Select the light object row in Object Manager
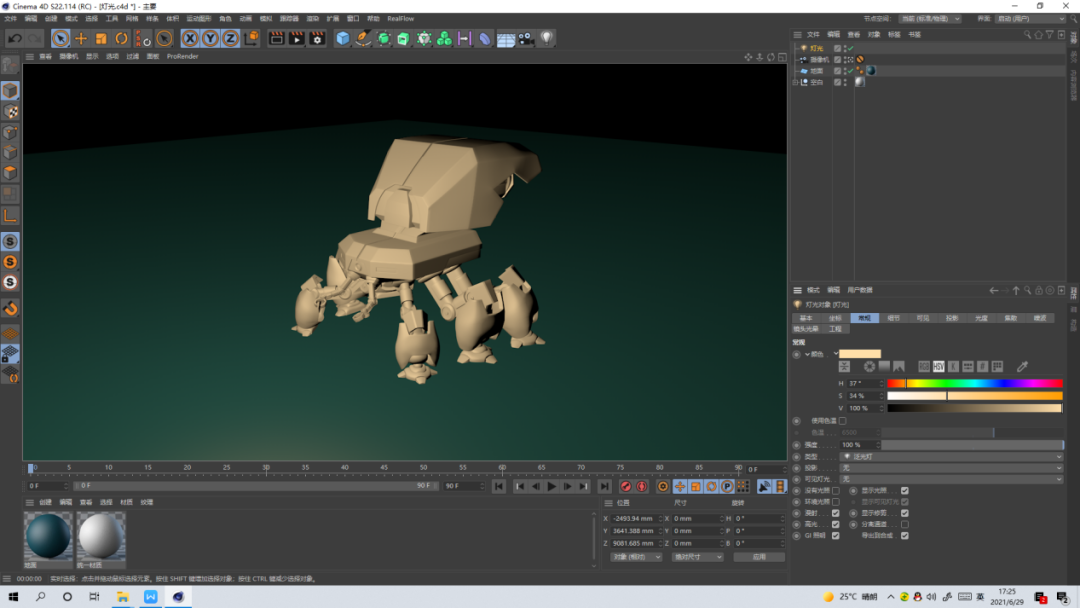 click(x=927, y=48)
